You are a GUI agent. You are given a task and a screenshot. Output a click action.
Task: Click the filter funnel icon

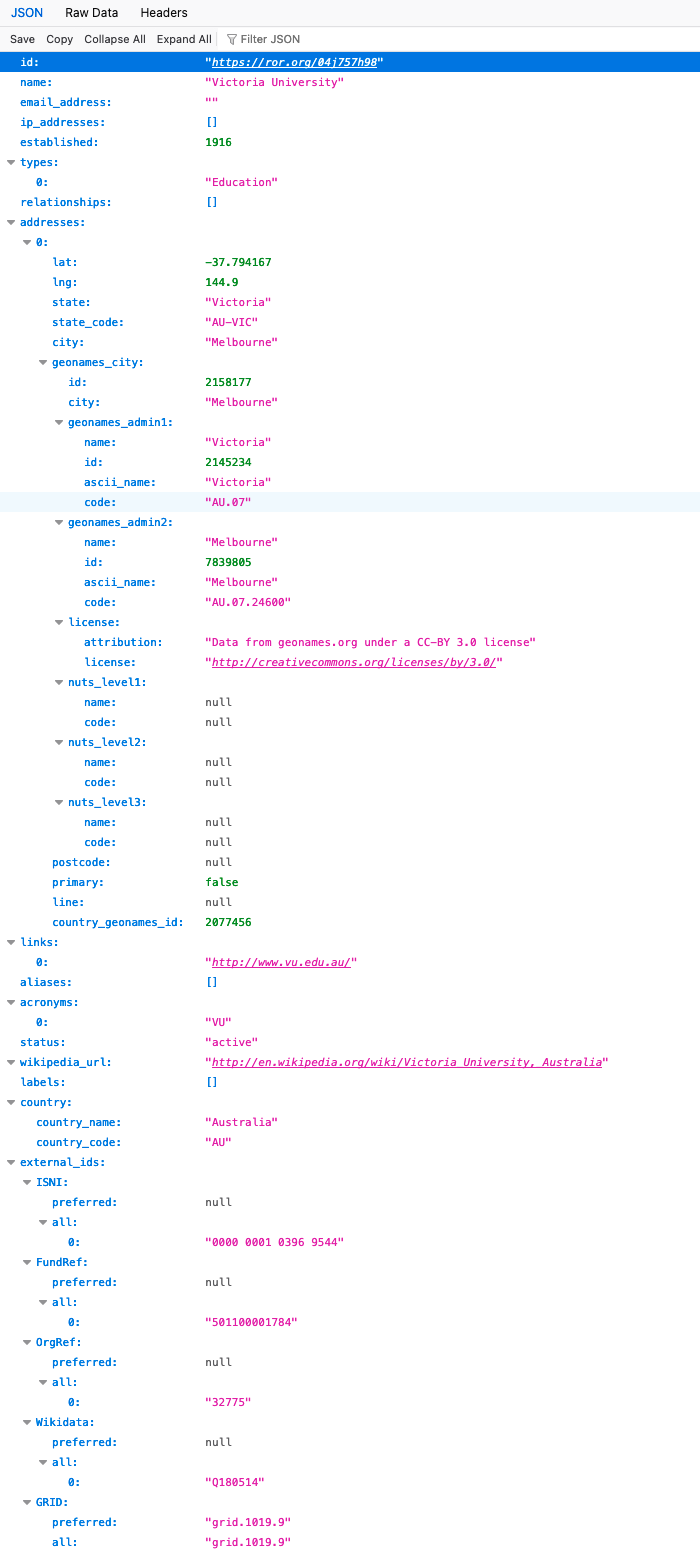pyautogui.click(x=232, y=39)
